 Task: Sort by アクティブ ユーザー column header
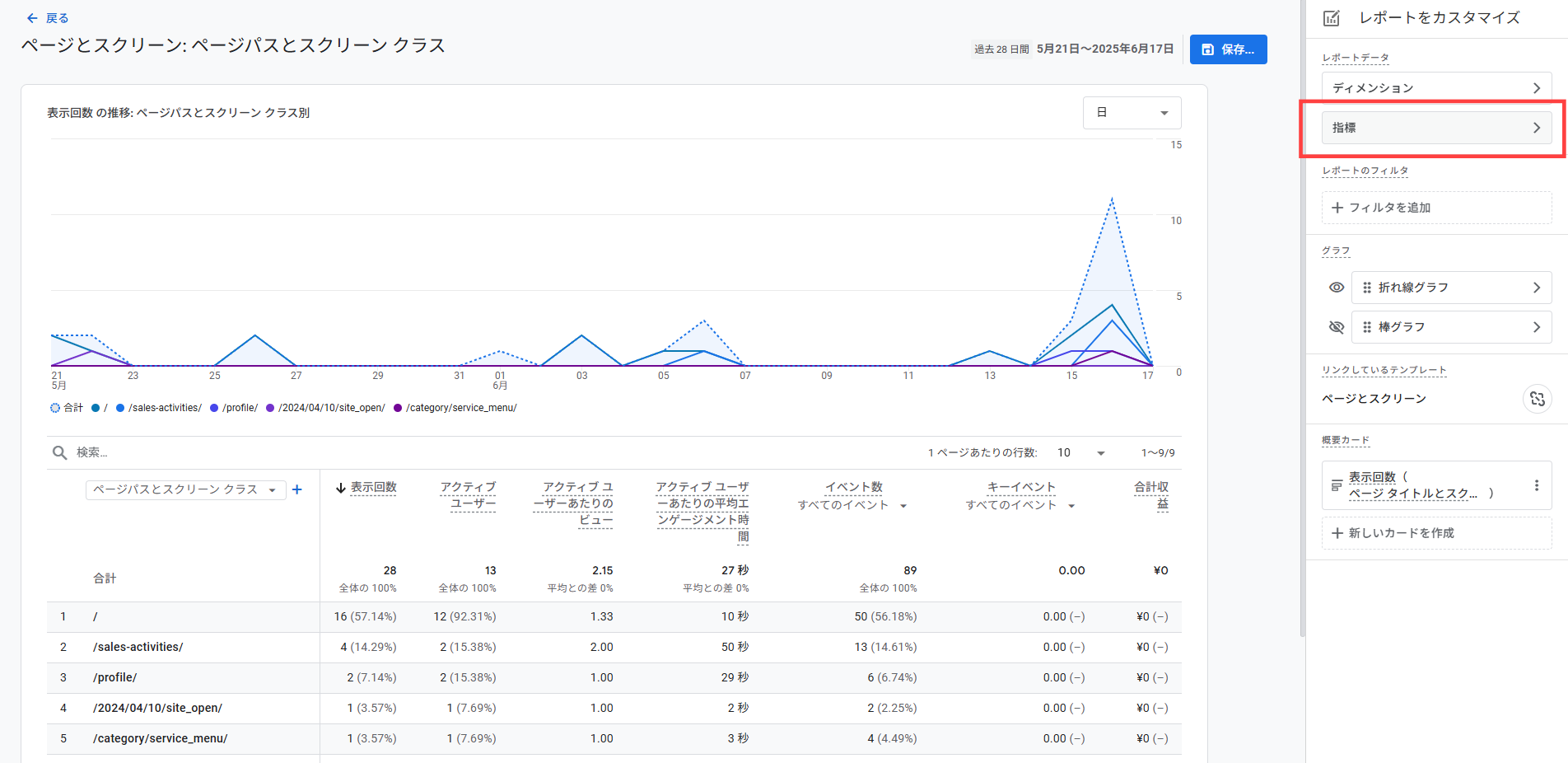469,495
